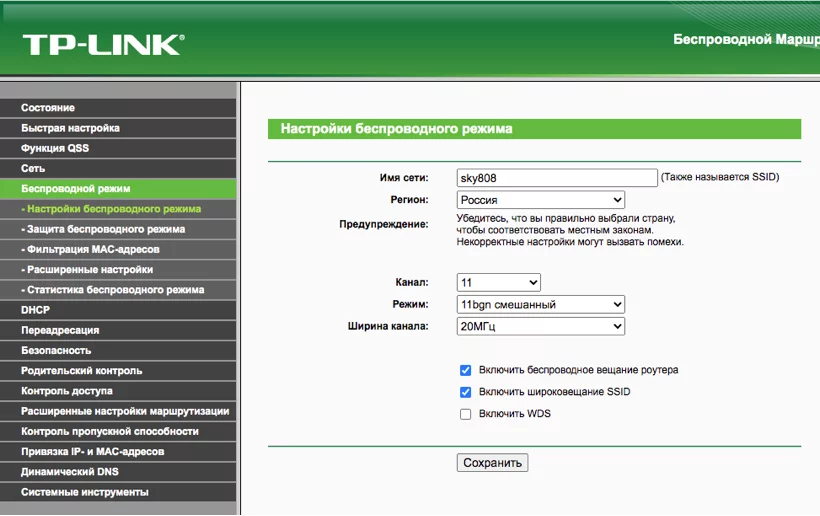
Task: Open Ширина канала dropdown 20МГц
Action: (x=541, y=326)
